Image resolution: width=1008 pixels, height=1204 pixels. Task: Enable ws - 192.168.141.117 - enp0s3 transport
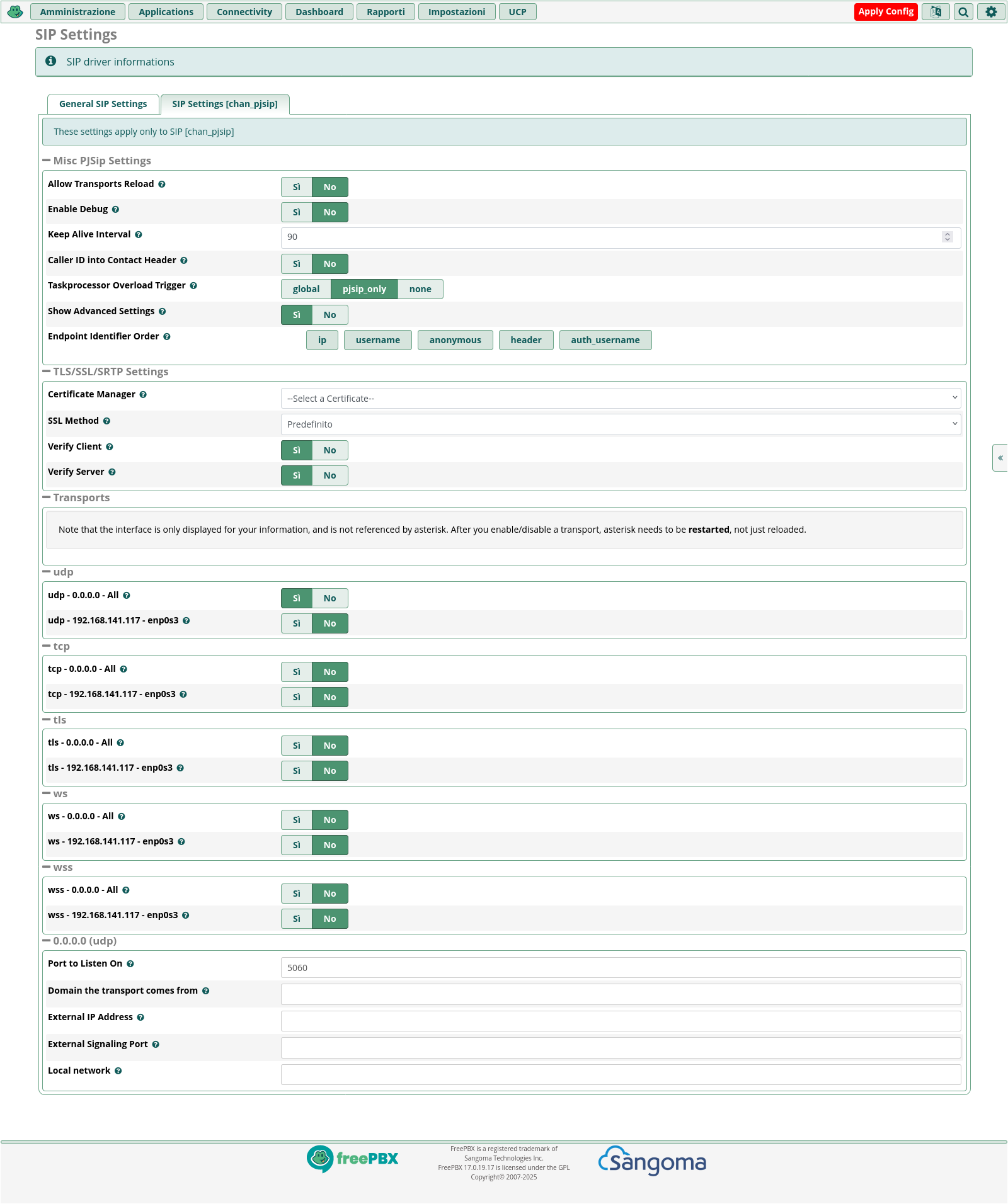pos(297,845)
